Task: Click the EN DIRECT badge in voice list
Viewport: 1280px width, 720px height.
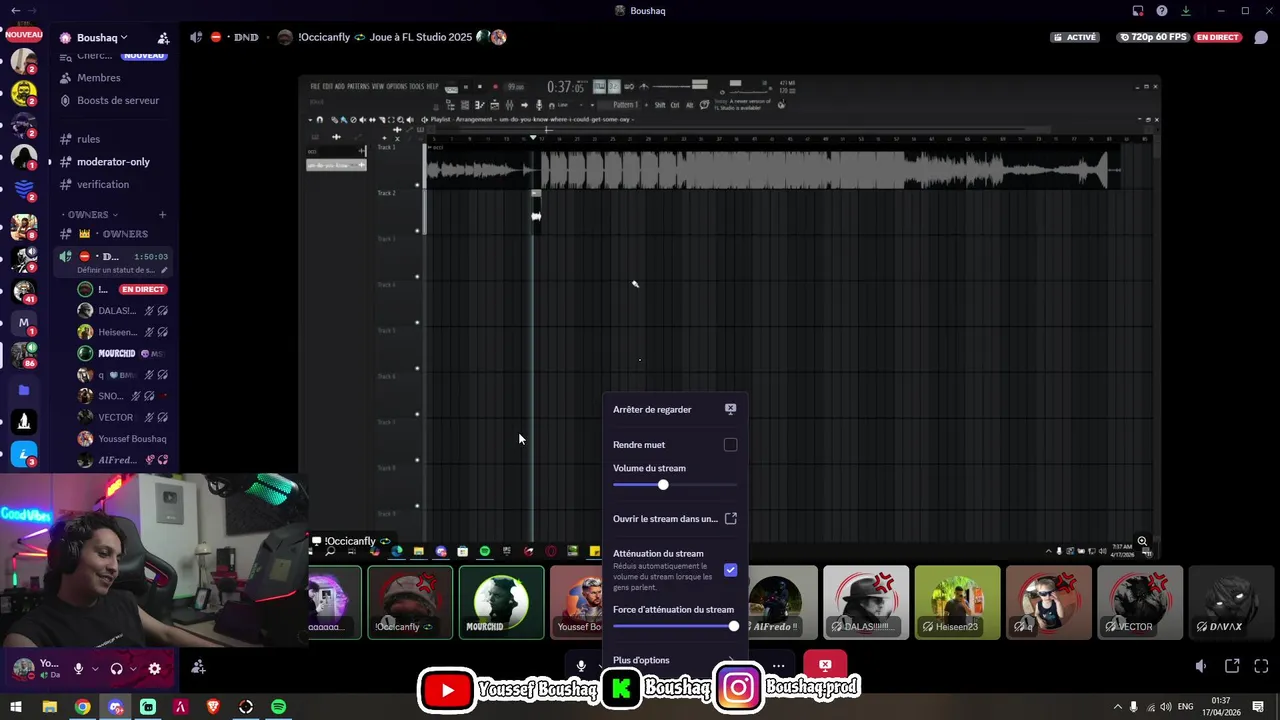Action: tap(143, 289)
